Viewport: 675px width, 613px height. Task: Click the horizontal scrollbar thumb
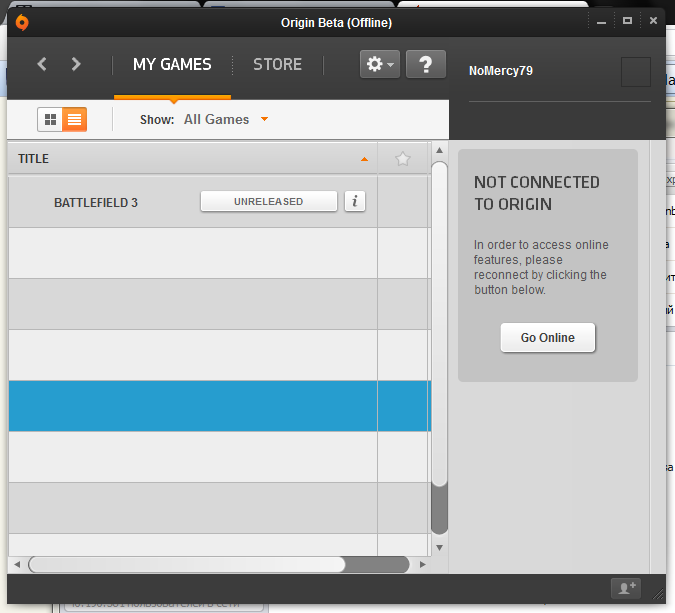coord(187,564)
